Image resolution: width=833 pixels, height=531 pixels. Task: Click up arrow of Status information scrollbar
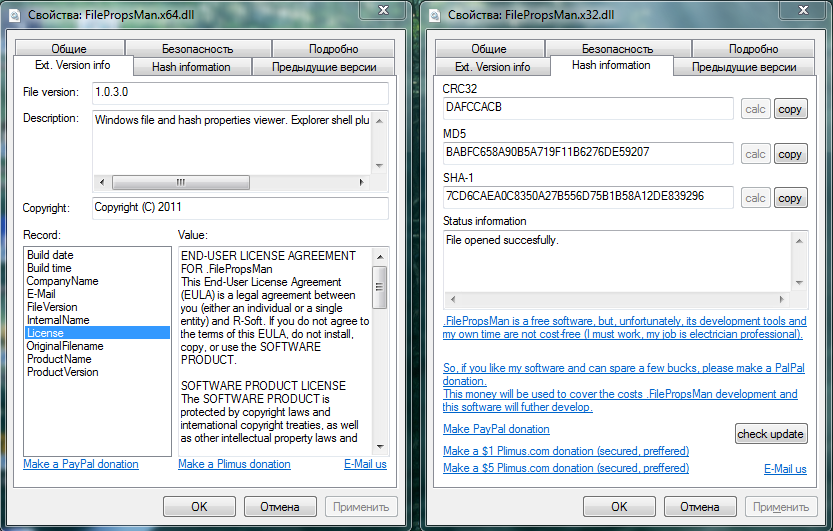point(800,241)
